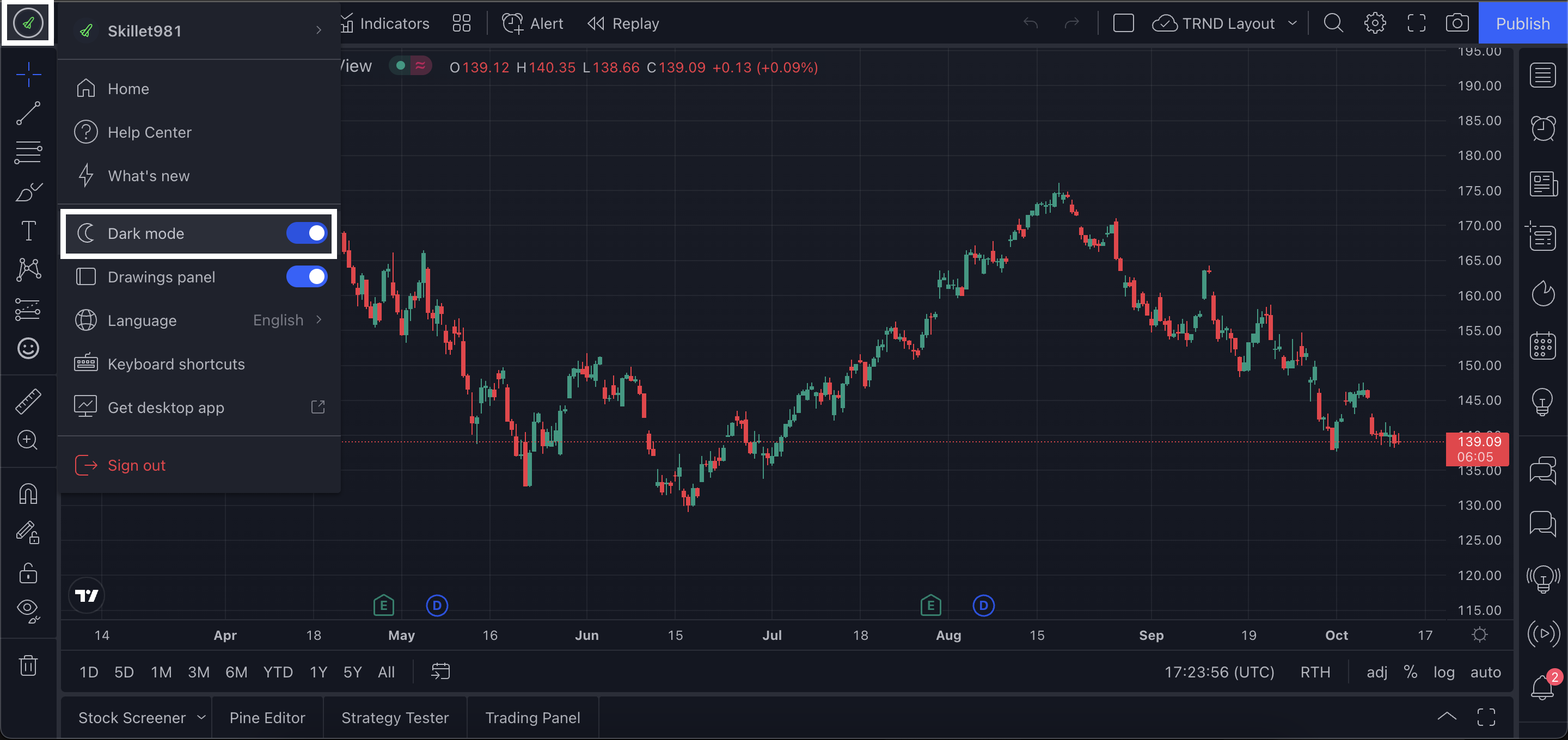Open notifications bell with badge
Screen dimensions: 1568x740
tap(1542, 687)
